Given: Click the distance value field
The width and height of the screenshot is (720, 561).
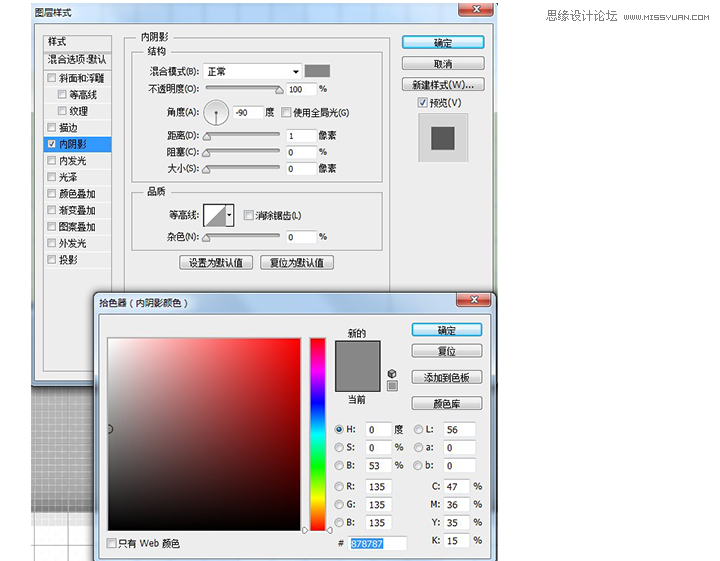Looking at the screenshot, I should pyautogui.click(x=302, y=136).
